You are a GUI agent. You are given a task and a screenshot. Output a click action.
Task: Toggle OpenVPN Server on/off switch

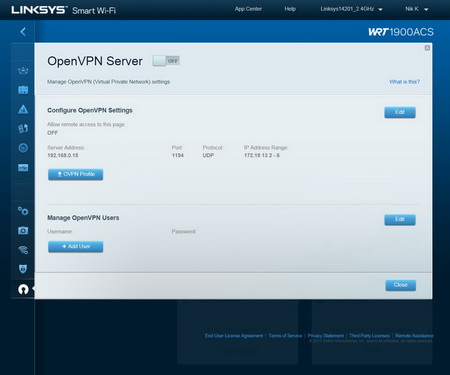[x=166, y=61]
